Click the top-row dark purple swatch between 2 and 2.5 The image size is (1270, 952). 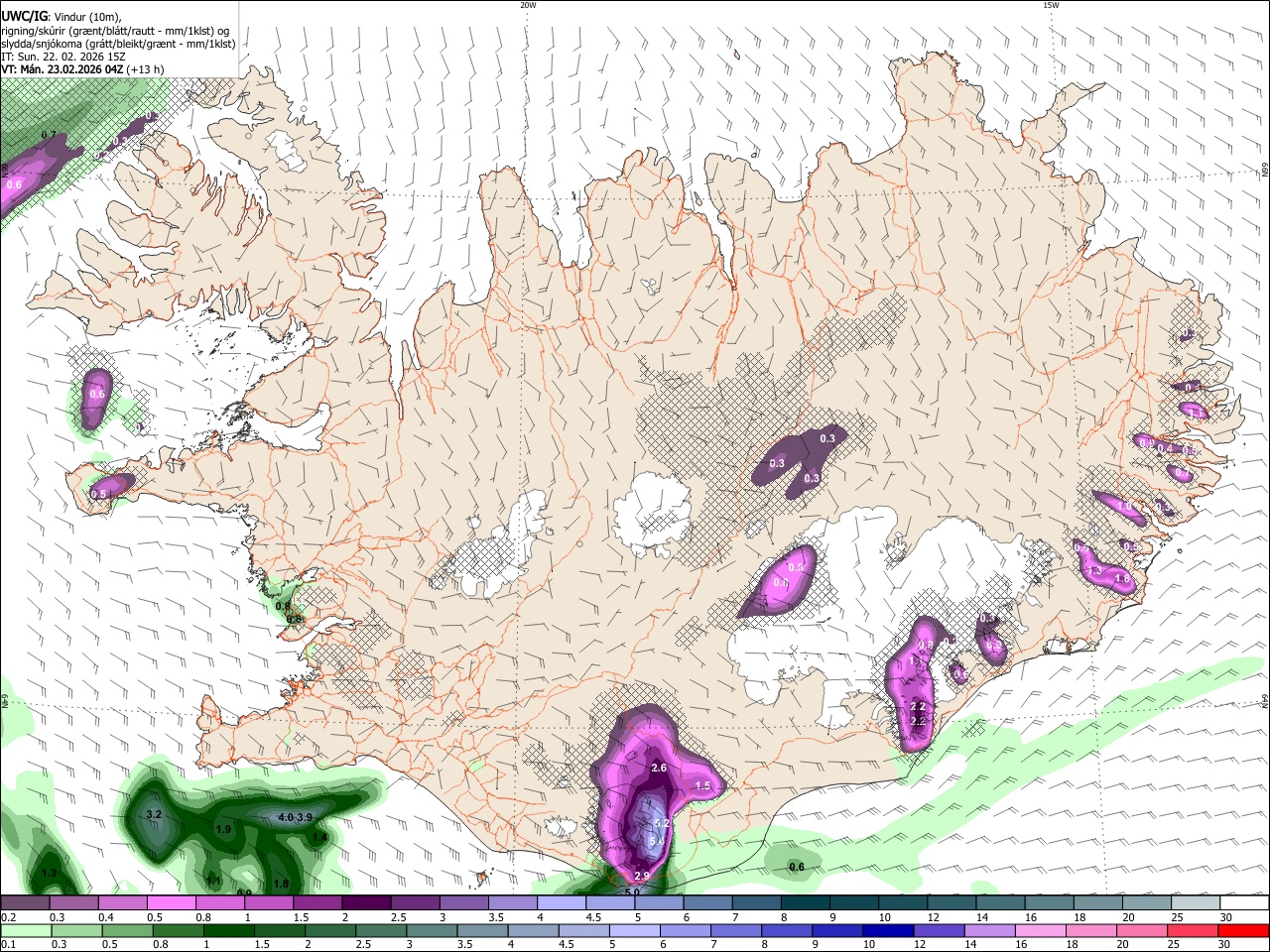(366, 903)
